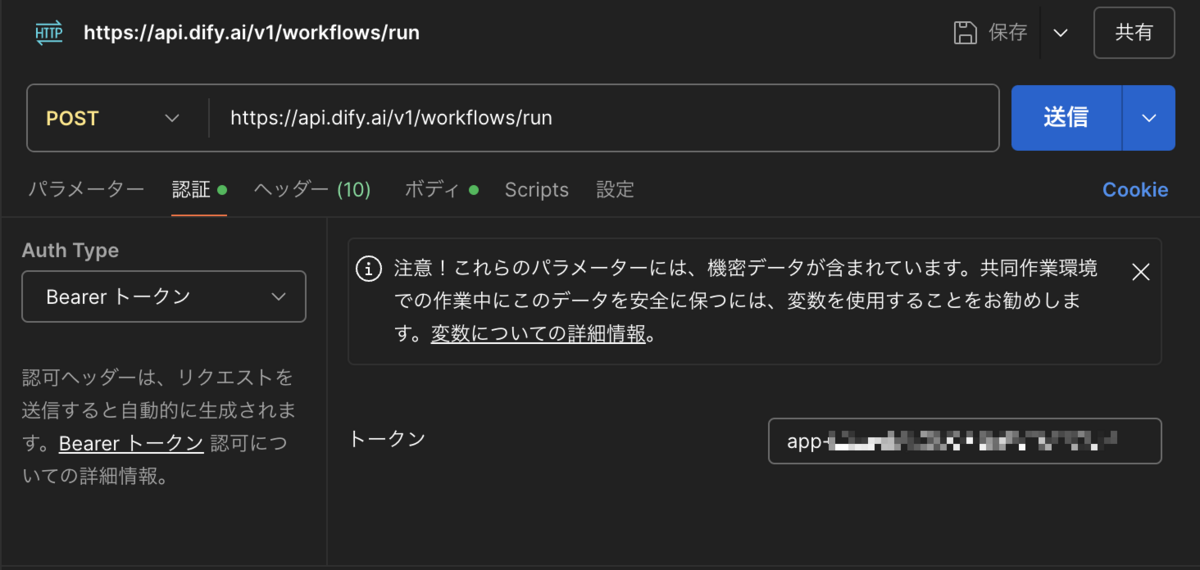Open the 変数についての詳細情報 link
This screenshot has width=1200, height=570.
click(539, 335)
